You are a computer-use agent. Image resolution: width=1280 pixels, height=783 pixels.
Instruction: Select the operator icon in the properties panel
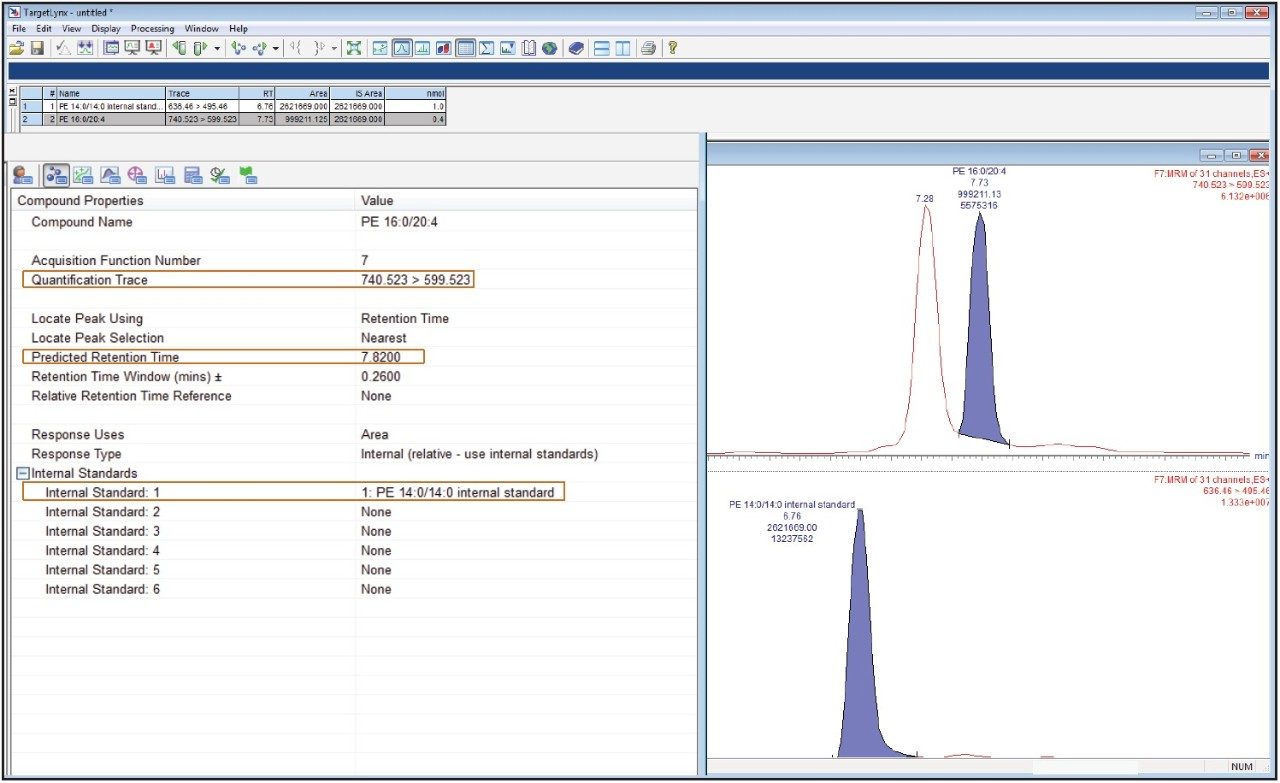click(20, 175)
